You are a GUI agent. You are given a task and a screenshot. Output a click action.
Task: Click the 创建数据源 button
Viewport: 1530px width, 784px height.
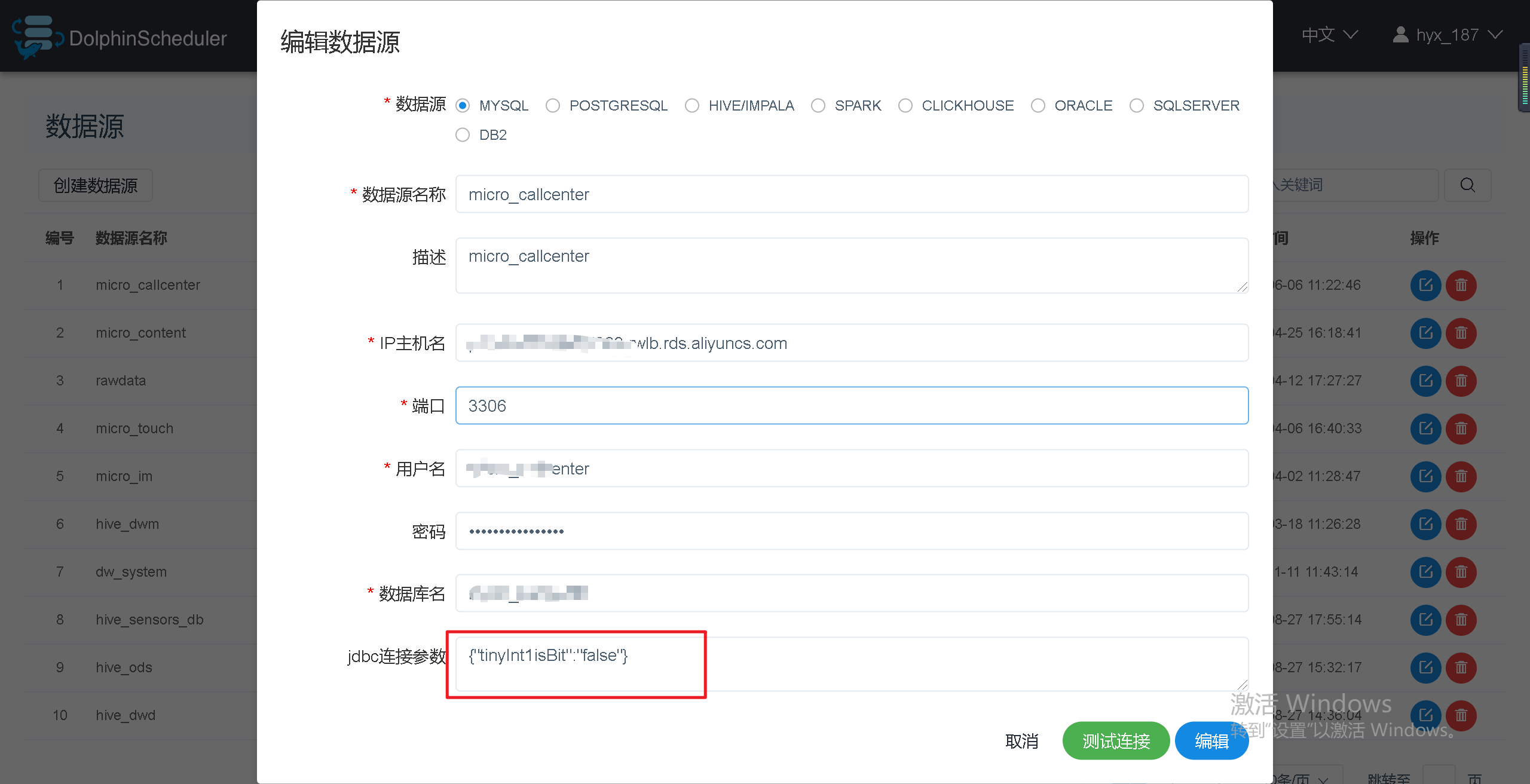click(x=96, y=185)
